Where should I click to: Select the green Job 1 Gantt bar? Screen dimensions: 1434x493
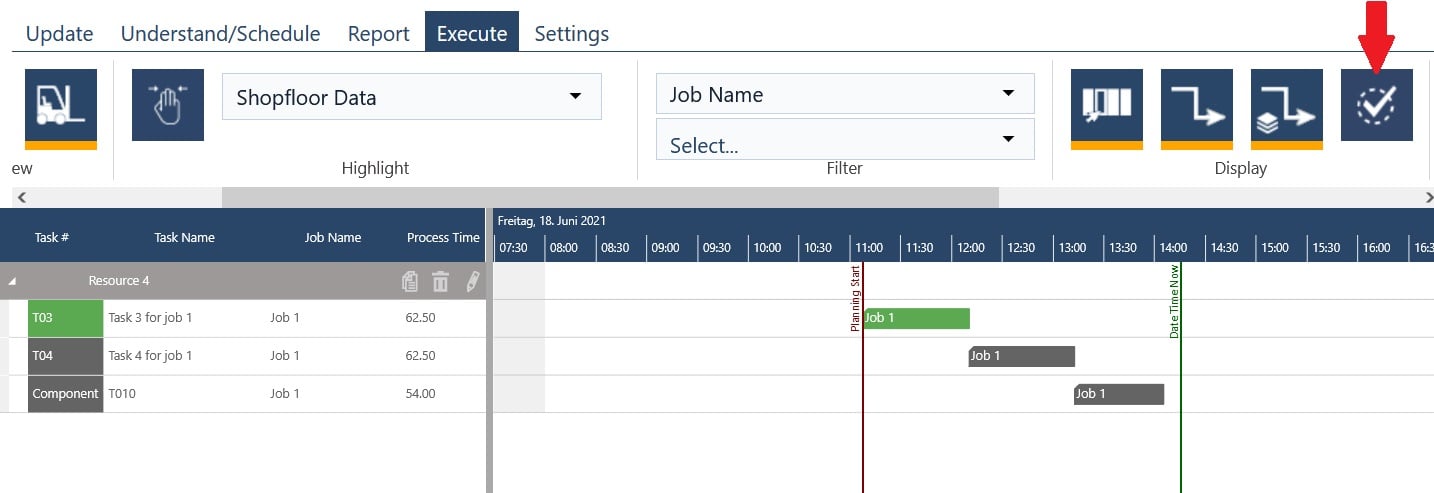[916, 318]
